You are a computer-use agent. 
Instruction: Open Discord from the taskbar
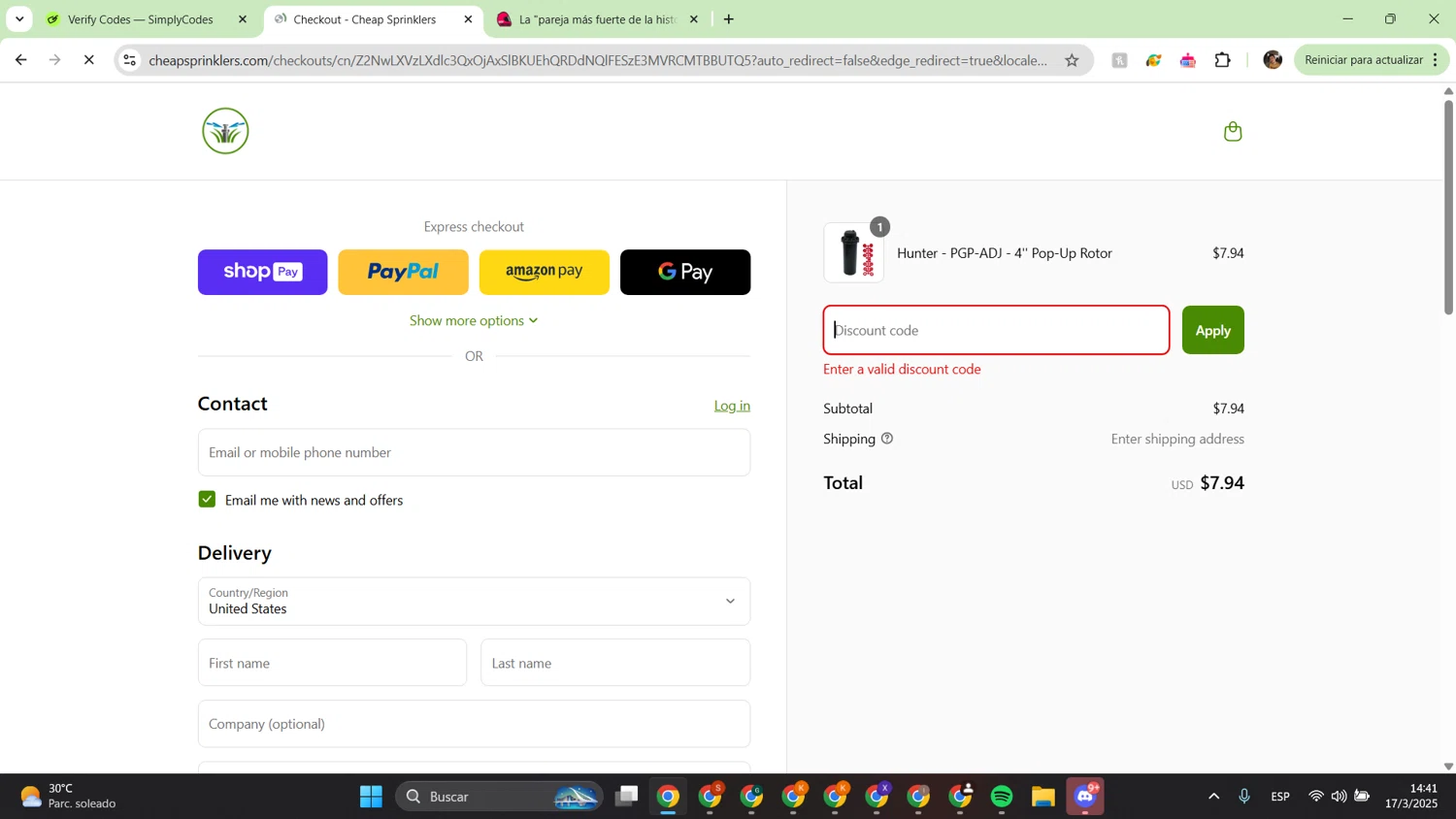[1085, 797]
